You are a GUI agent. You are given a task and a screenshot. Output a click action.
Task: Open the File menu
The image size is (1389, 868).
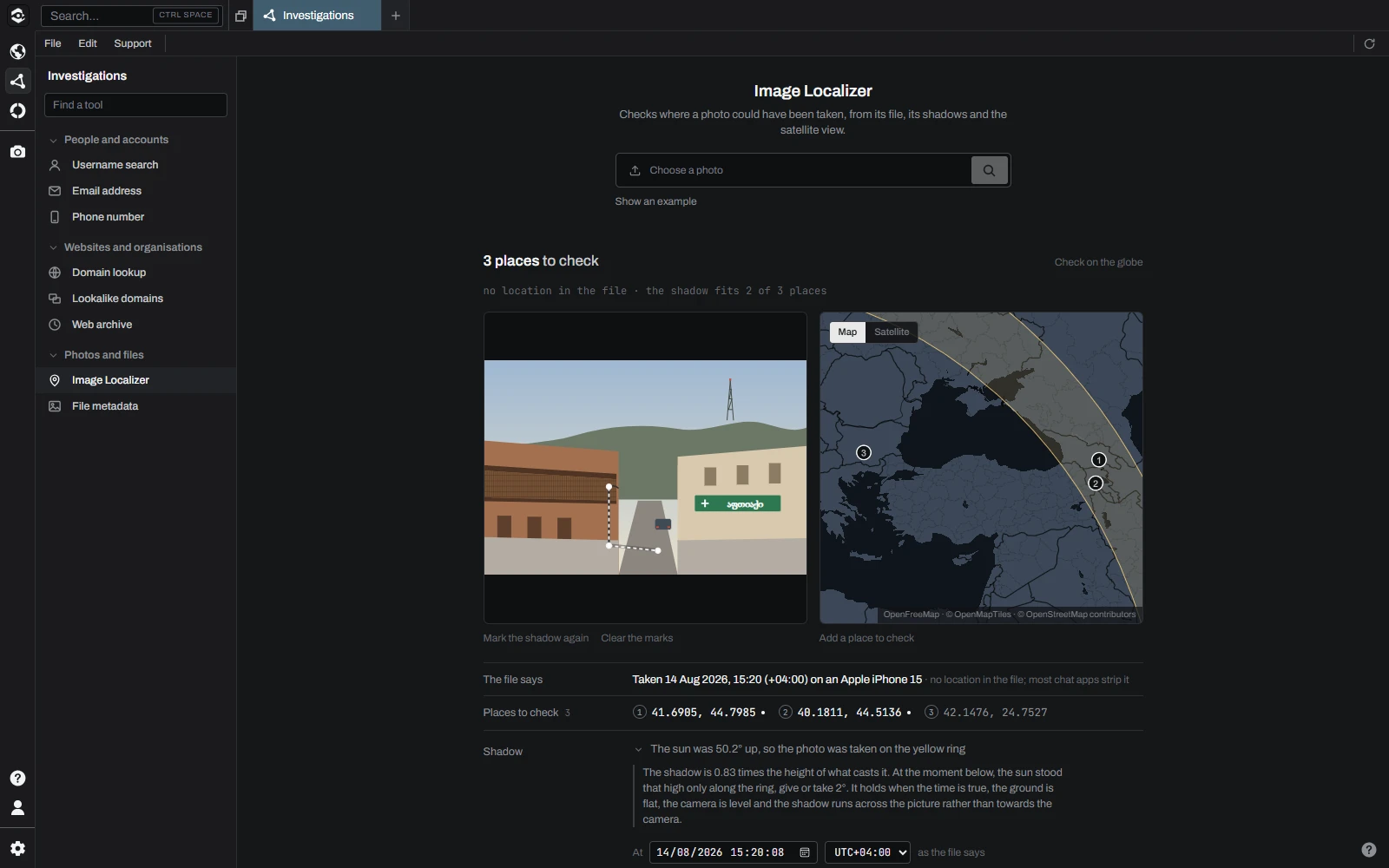point(53,43)
